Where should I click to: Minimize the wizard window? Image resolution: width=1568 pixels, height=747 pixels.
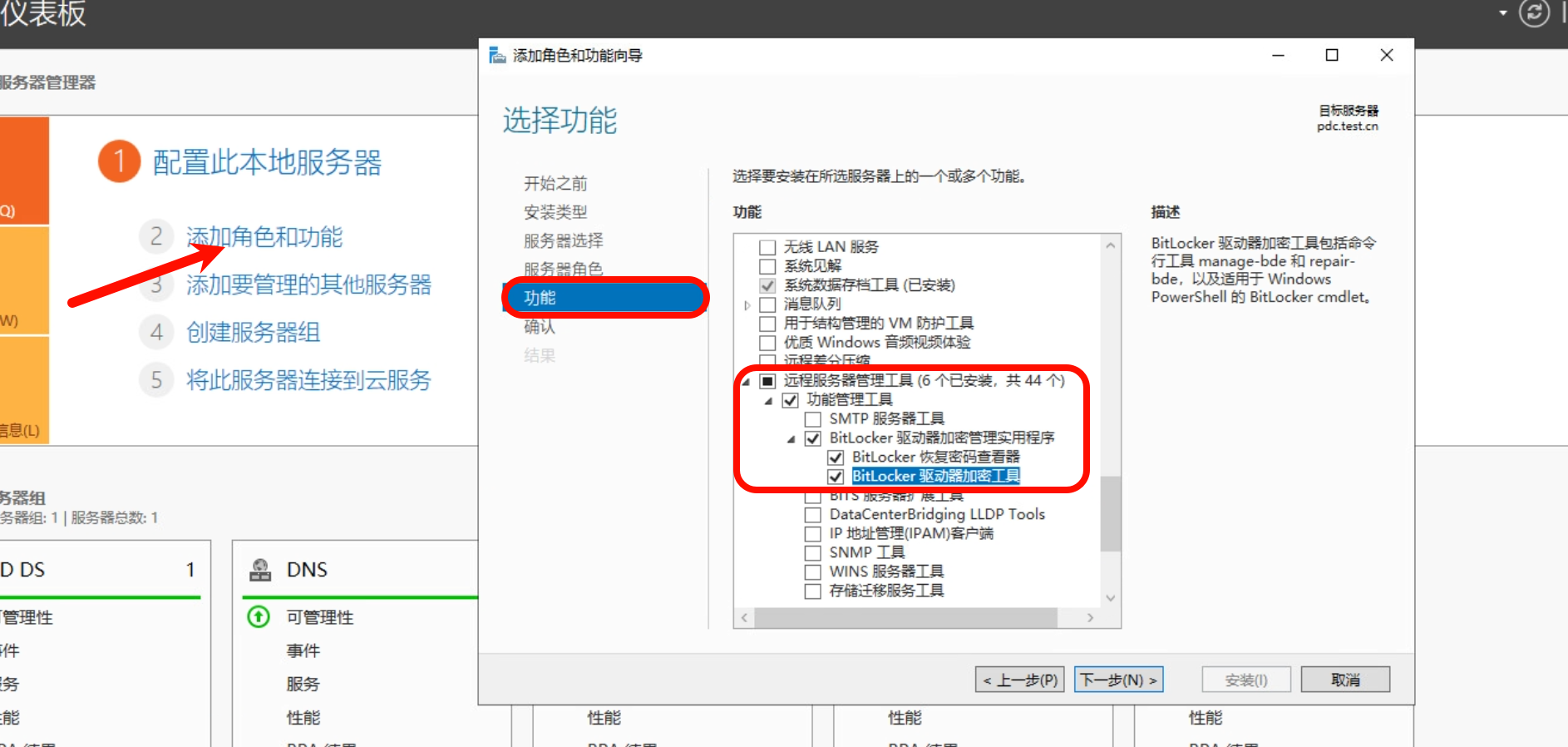coord(1279,55)
